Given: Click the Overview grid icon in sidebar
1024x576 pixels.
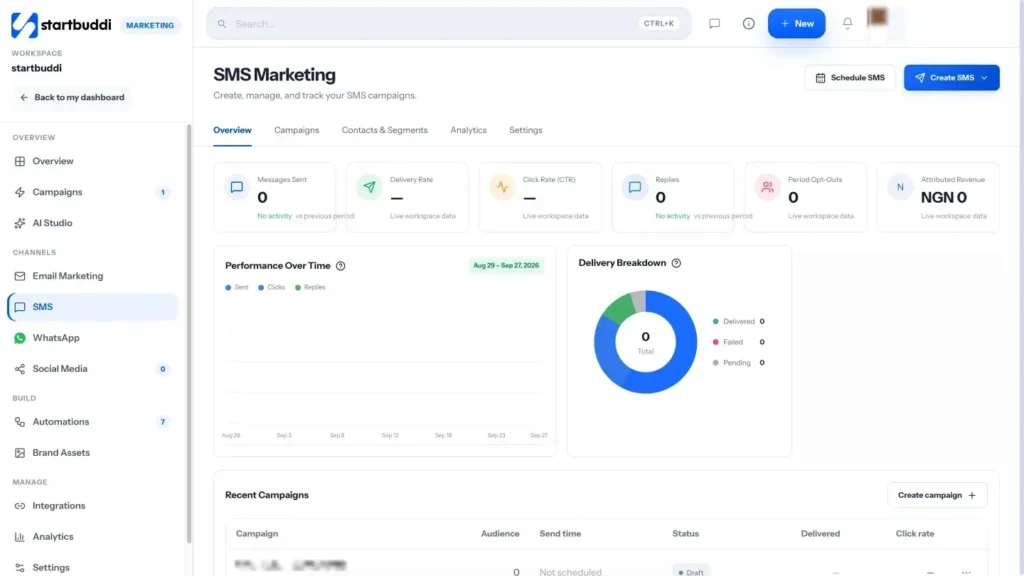Looking at the screenshot, I should coord(20,161).
